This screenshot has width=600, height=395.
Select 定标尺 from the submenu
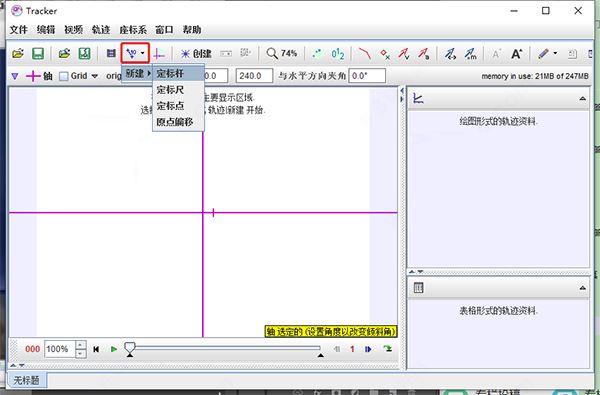coord(178,90)
